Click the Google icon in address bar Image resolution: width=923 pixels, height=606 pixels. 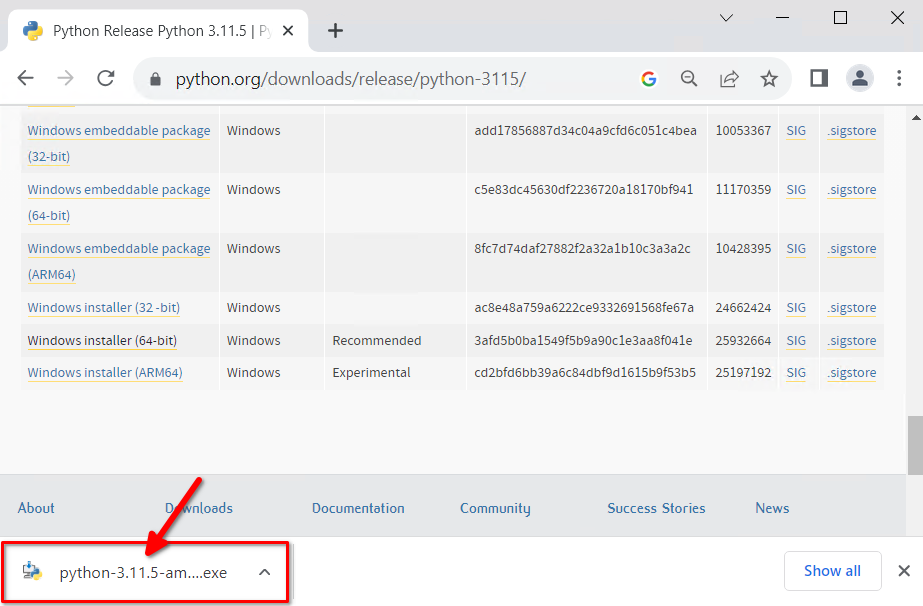pos(649,78)
